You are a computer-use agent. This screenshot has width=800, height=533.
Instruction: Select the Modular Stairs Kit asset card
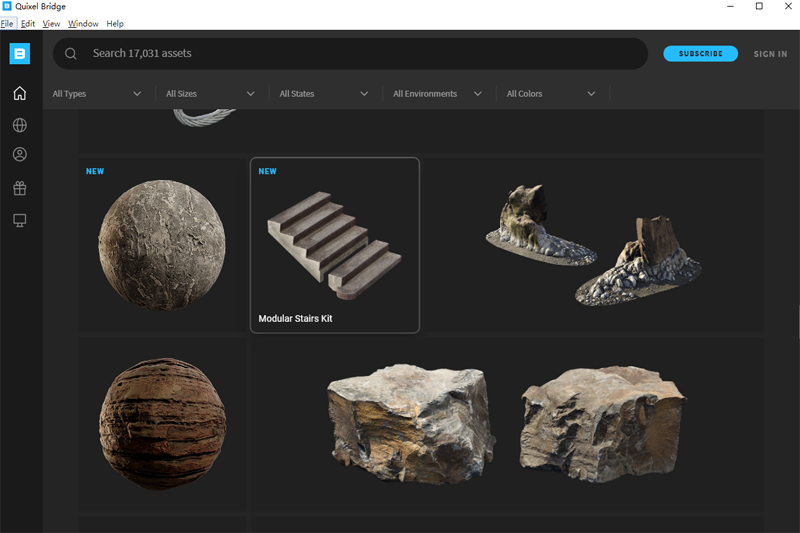[x=335, y=245]
